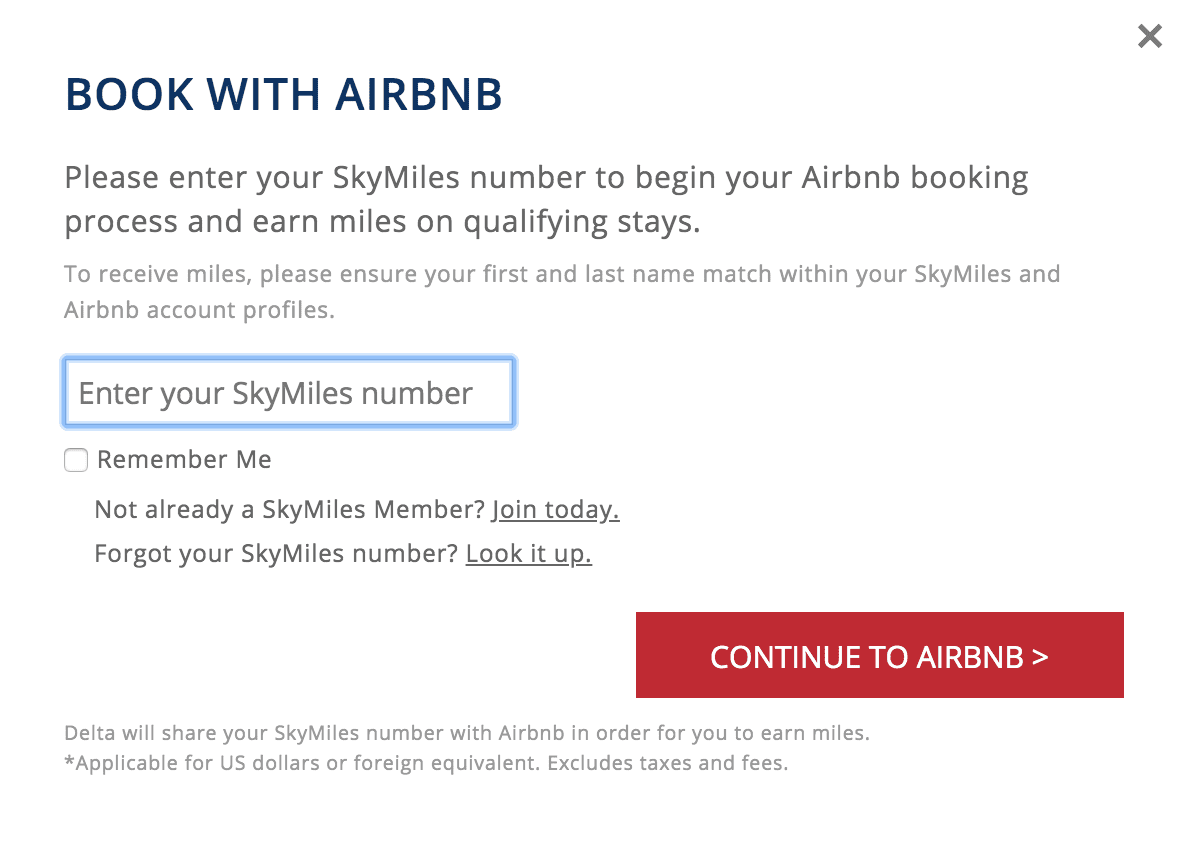The width and height of the screenshot is (1190, 844).
Task: Click the Remember Me label
Action: pyautogui.click(x=183, y=459)
